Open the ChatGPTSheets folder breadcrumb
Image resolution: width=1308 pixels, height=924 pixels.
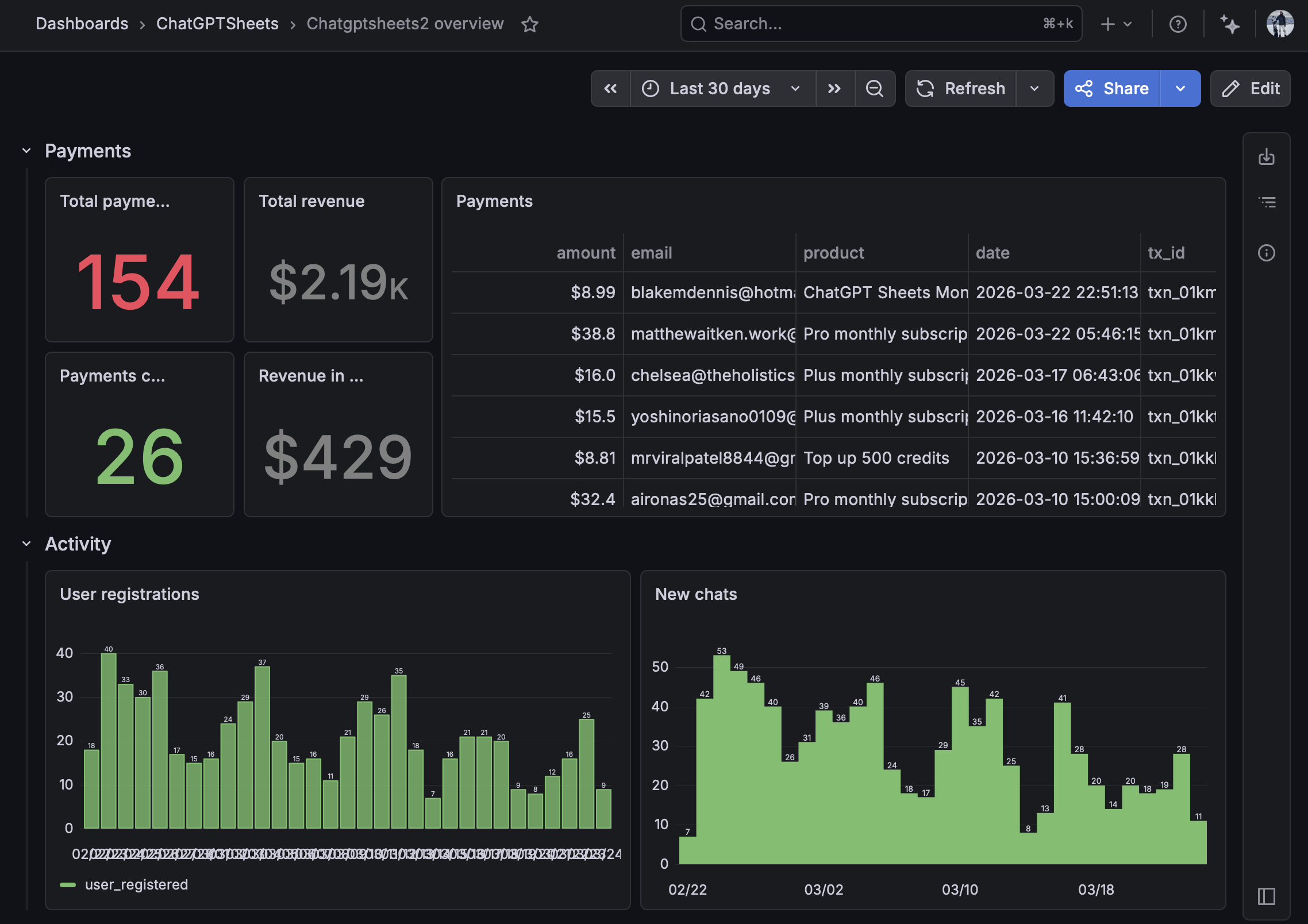tap(217, 24)
